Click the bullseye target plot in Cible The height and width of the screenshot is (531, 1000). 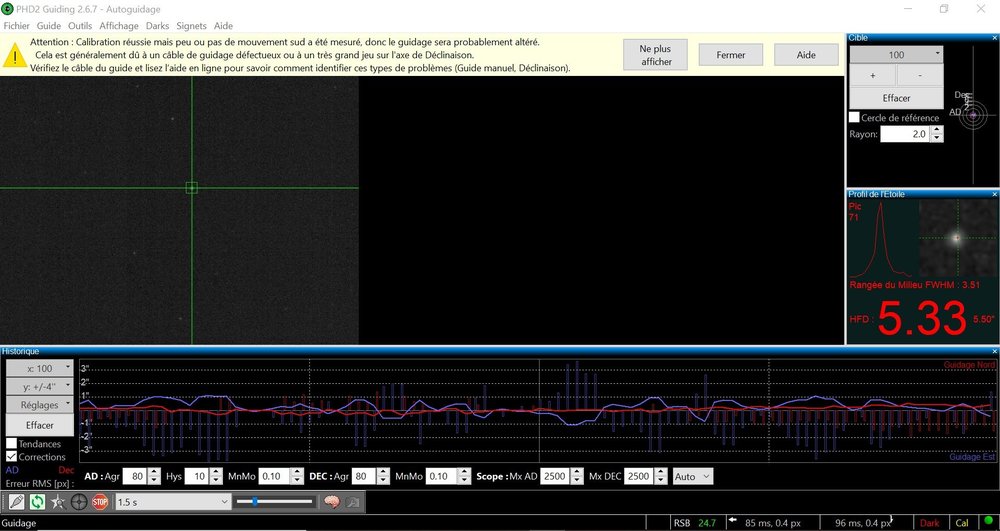[x=973, y=115]
